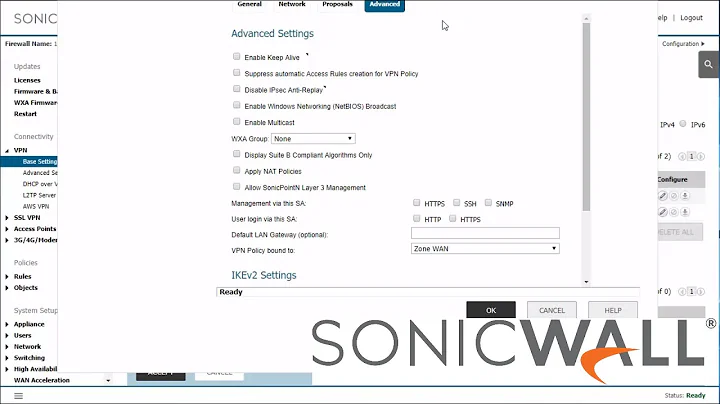The image size is (720, 404).
Task: Select the IPv6 radio button
Action: click(x=683, y=123)
